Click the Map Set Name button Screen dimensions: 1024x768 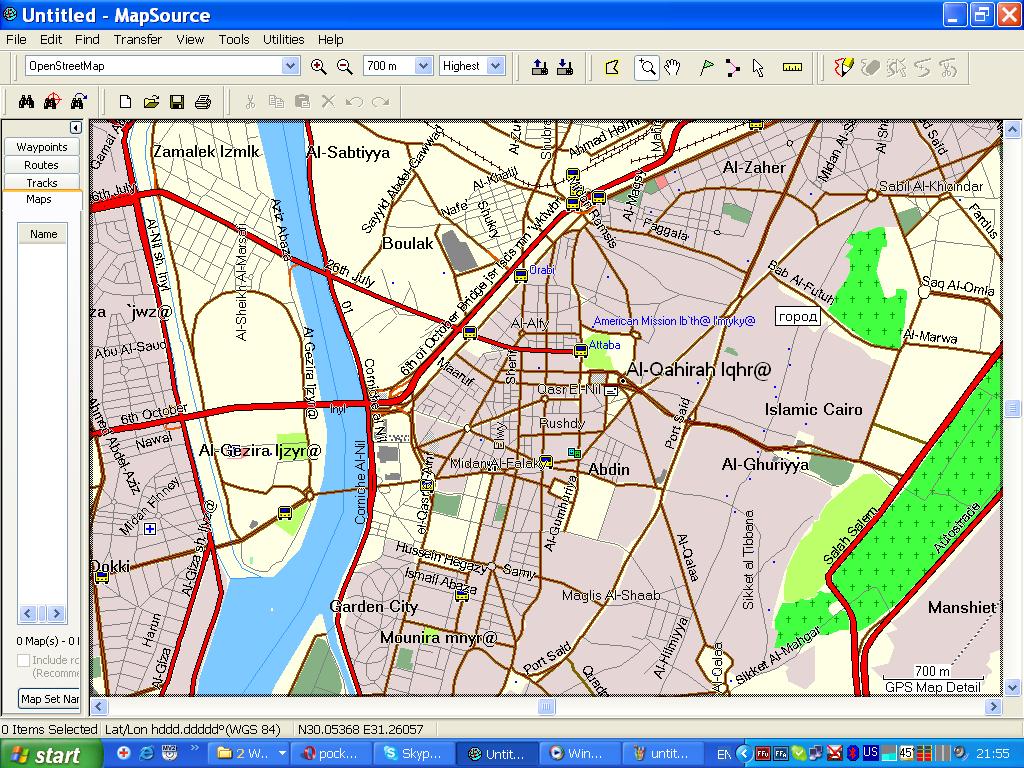click(49, 699)
